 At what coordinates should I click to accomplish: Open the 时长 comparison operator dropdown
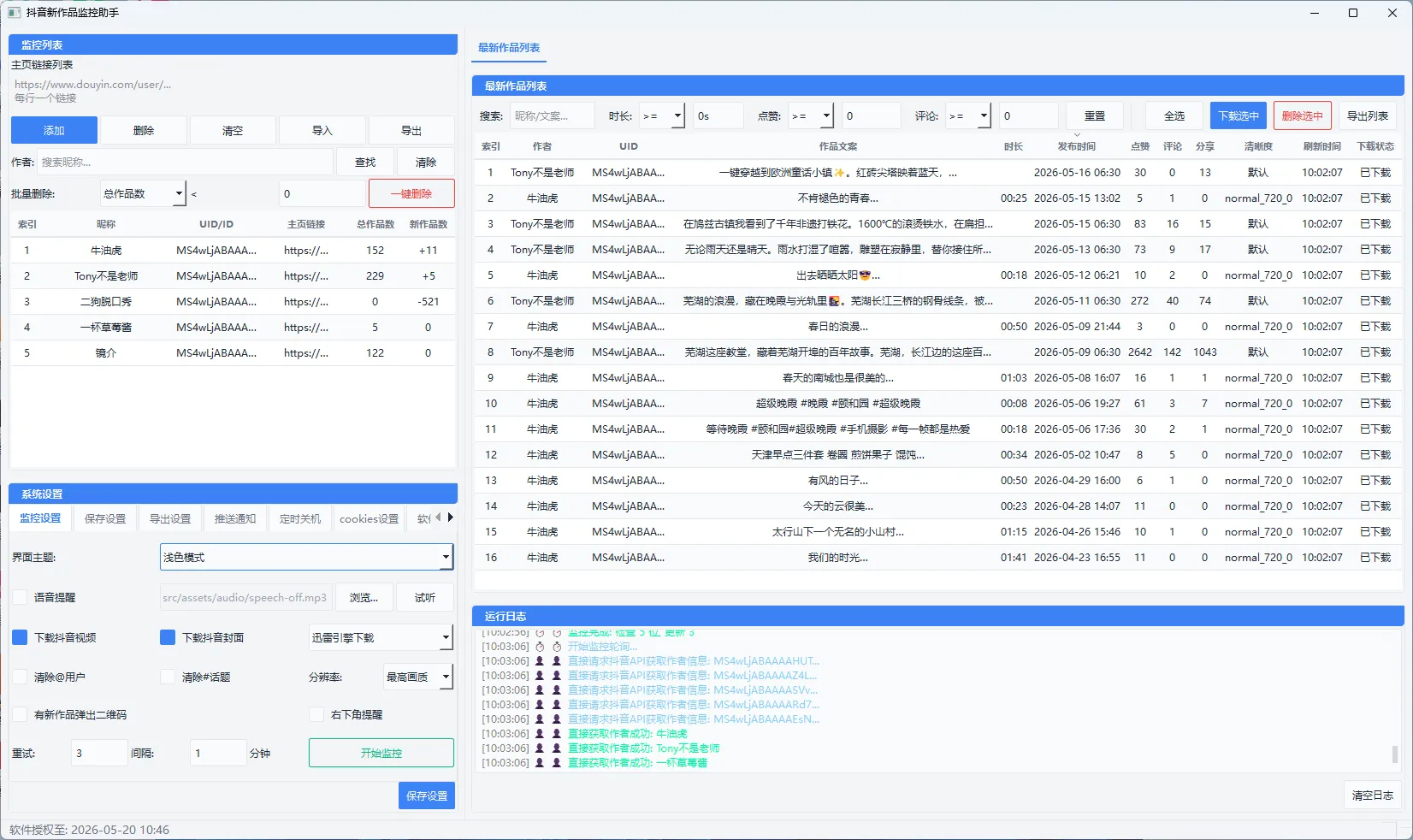pyautogui.click(x=663, y=116)
